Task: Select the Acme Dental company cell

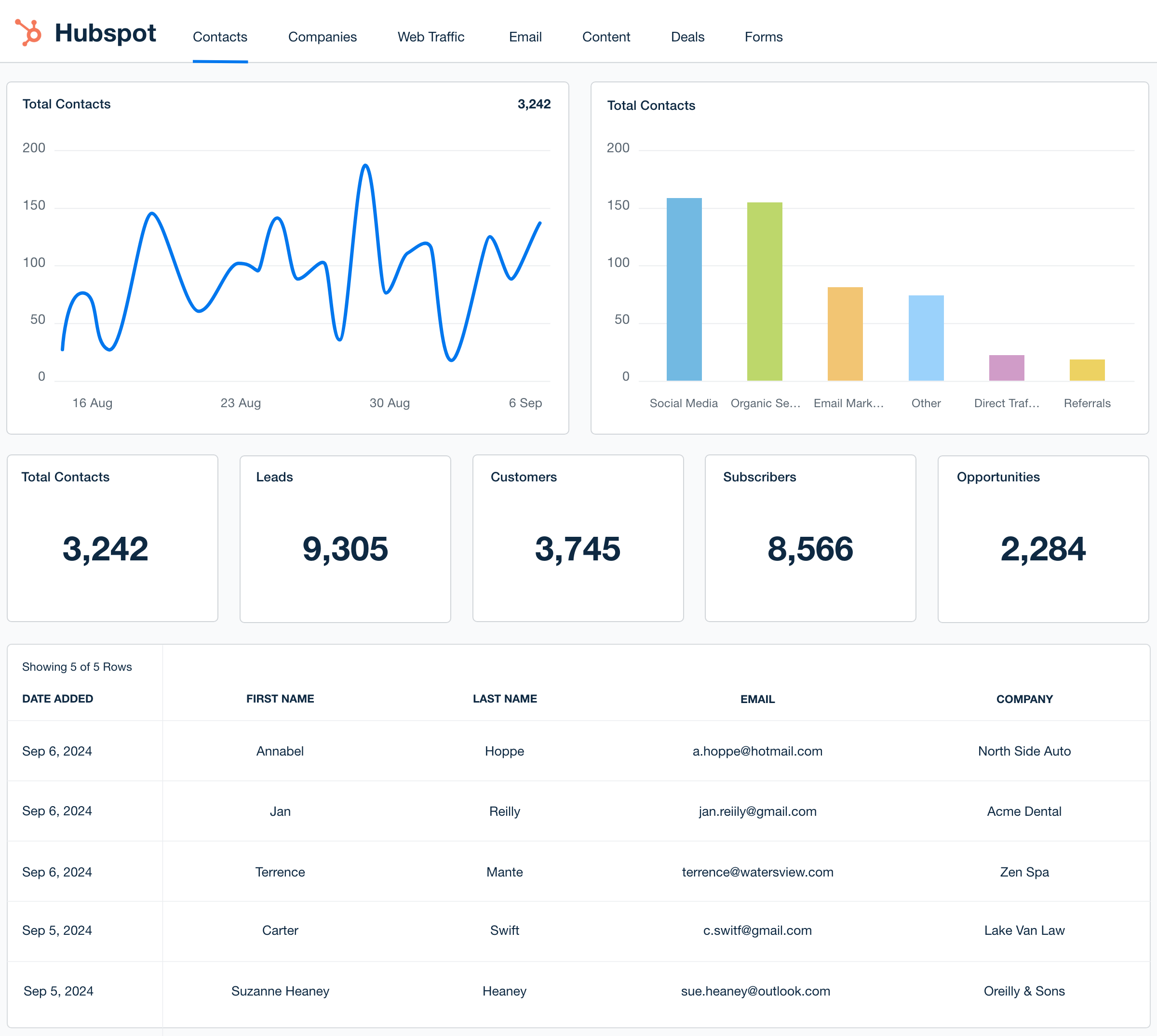Action: coord(1024,811)
